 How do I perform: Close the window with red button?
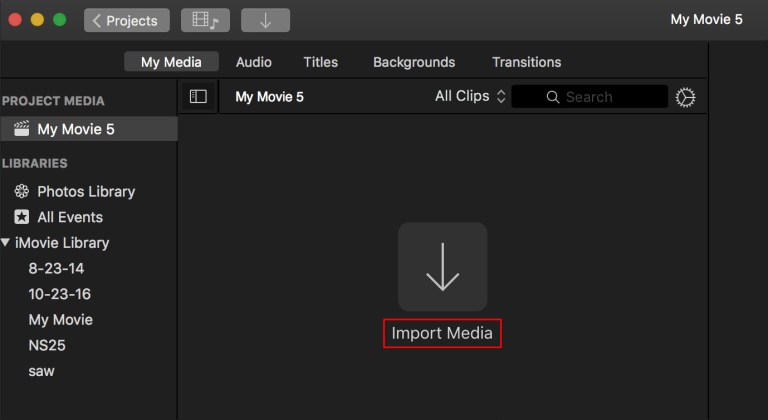15,20
